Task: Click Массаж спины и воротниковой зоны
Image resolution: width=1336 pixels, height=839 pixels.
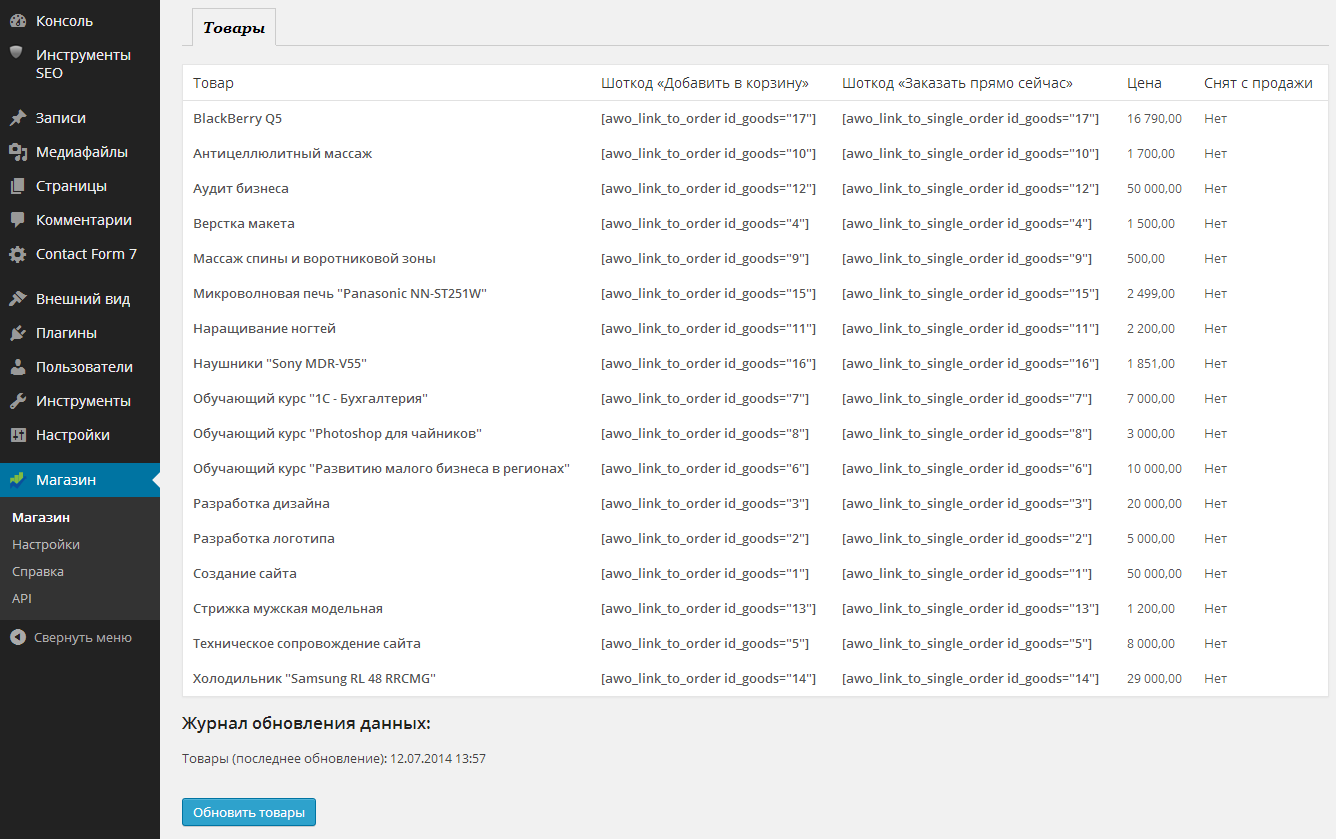Action: pos(315,259)
